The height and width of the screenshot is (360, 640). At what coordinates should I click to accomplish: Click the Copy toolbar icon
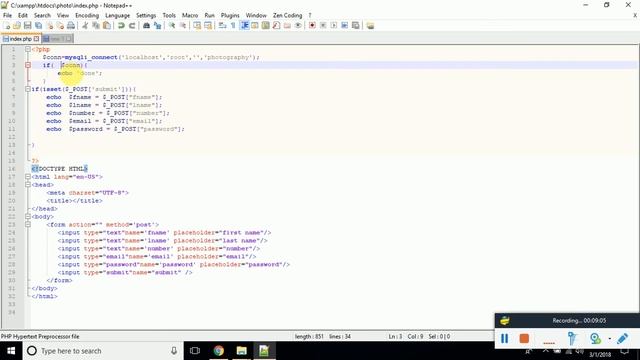click(x=96, y=26)
